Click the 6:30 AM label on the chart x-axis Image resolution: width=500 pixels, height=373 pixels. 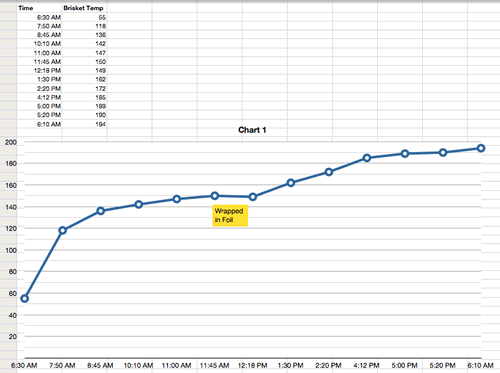(x=24, y=366)
